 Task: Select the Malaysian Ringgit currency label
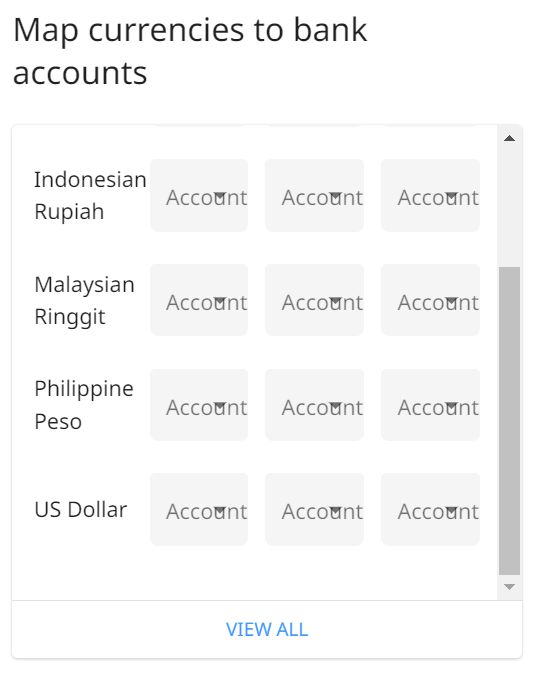85,300
